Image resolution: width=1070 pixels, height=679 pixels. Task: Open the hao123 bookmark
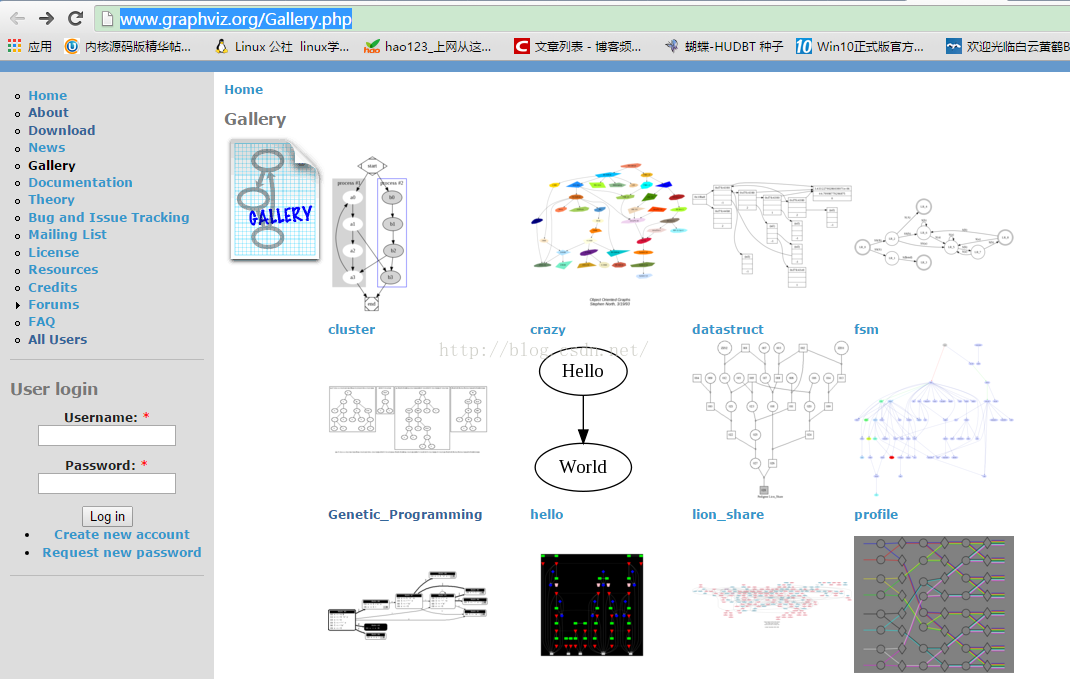tap(428, 46)
